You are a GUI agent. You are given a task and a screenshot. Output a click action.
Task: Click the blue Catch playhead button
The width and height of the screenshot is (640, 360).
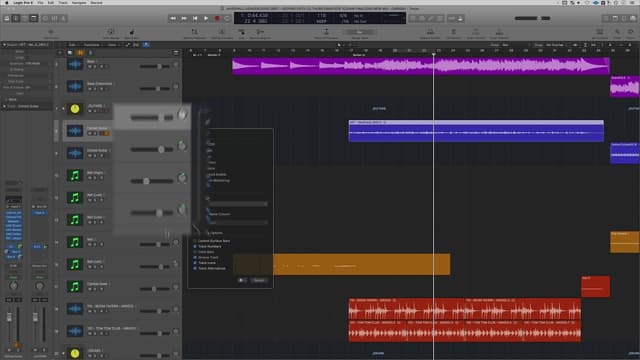pyautogui.click(x=146, y=45)
